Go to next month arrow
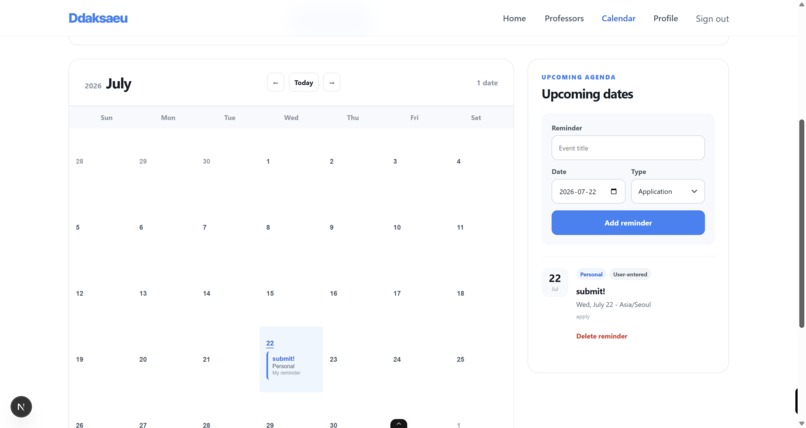Image resolution: width=806 pixels, height=428 pixels. (x=332, y=83)
